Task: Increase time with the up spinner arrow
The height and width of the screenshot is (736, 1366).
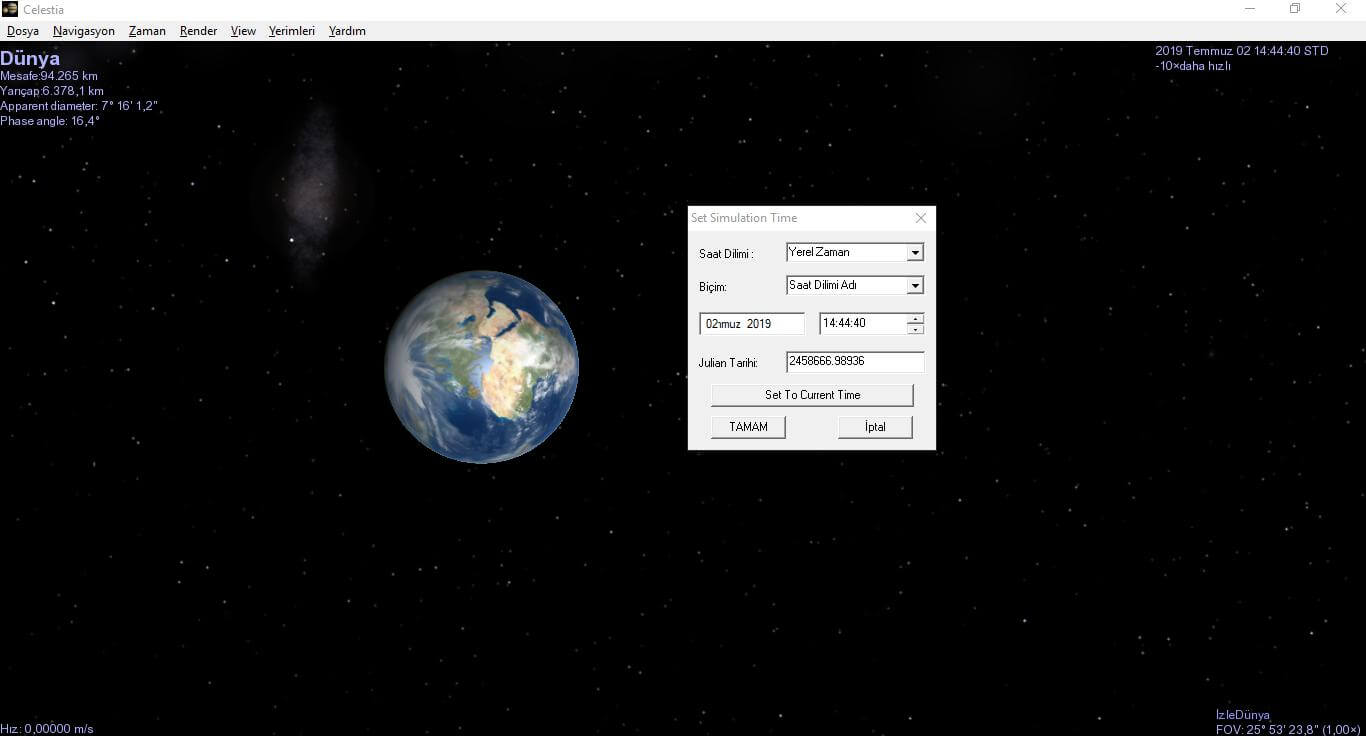Action: (x=915, y=319)
